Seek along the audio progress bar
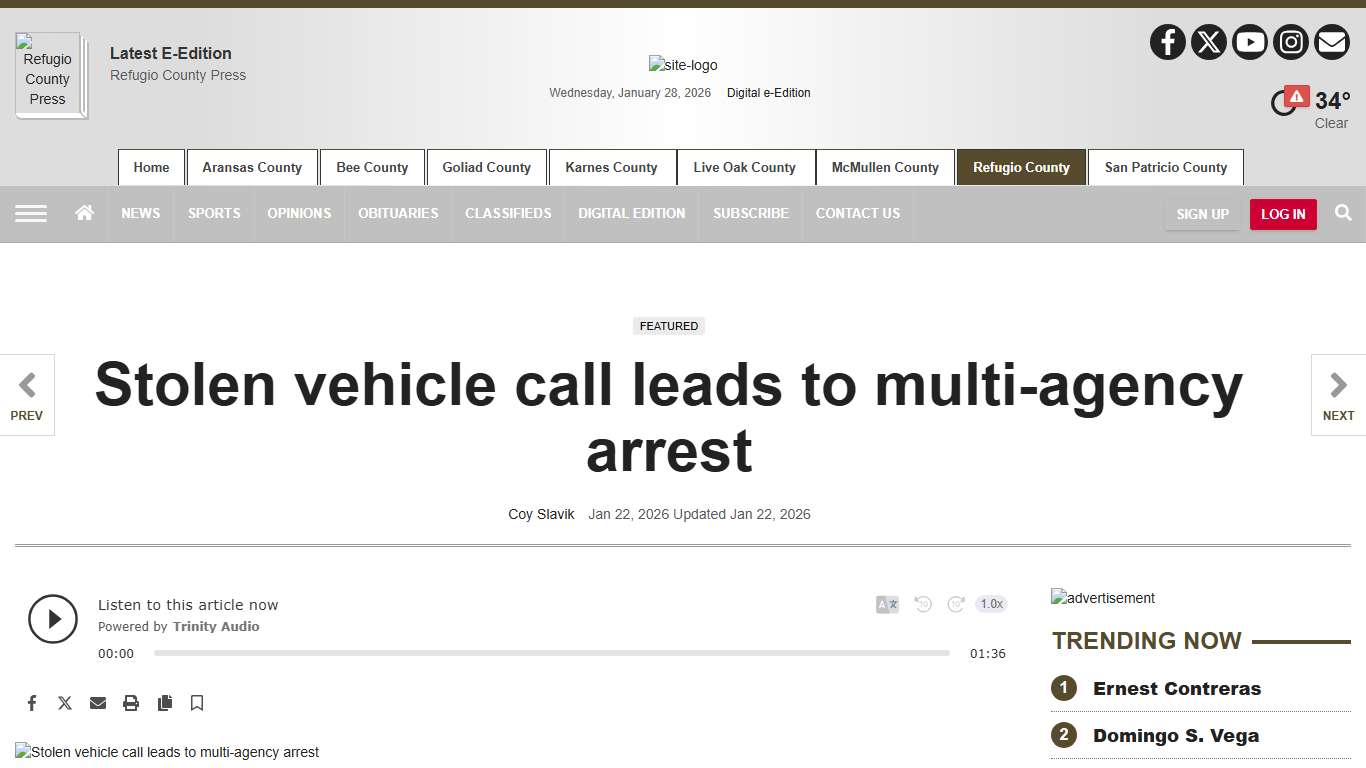1366x768 pixels. (x=550, y=653)
